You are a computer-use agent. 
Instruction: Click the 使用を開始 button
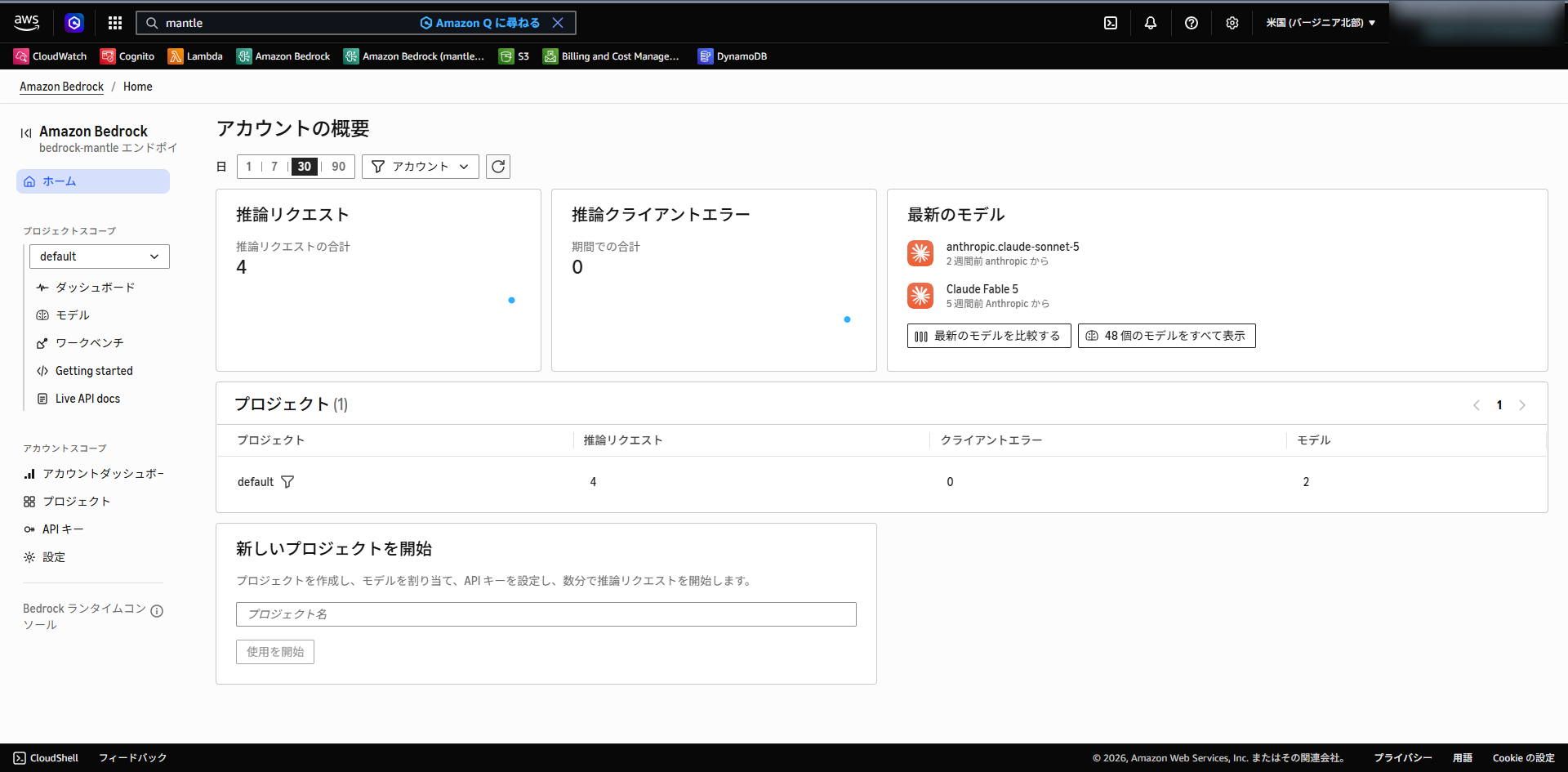275,652
